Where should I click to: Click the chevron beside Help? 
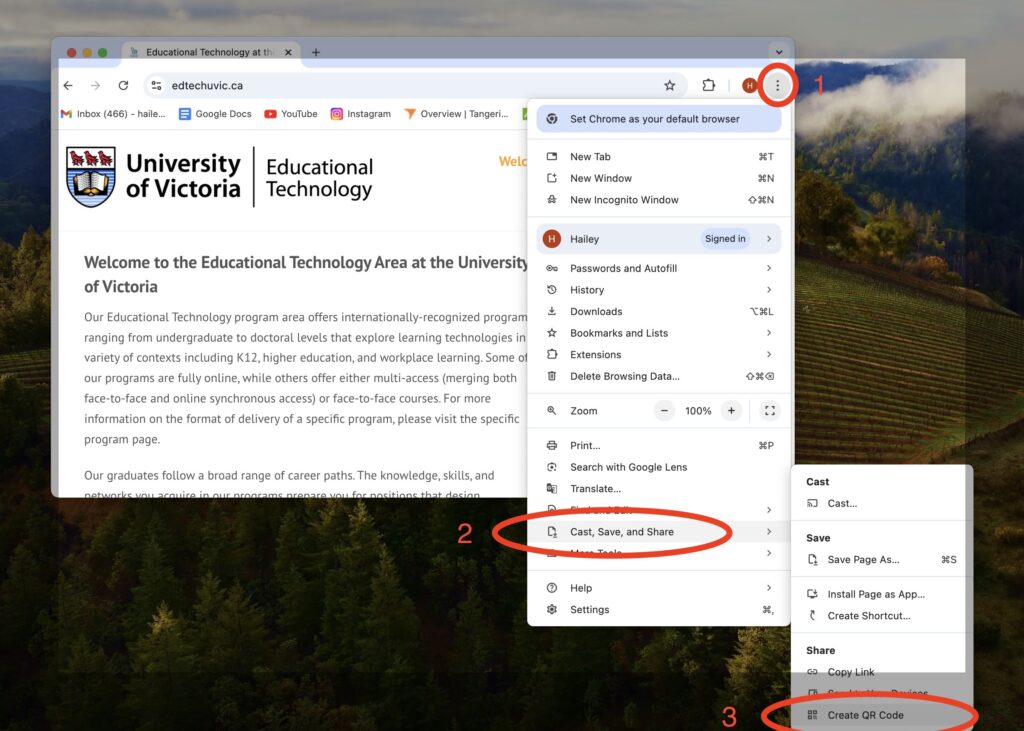coord(769,588)
